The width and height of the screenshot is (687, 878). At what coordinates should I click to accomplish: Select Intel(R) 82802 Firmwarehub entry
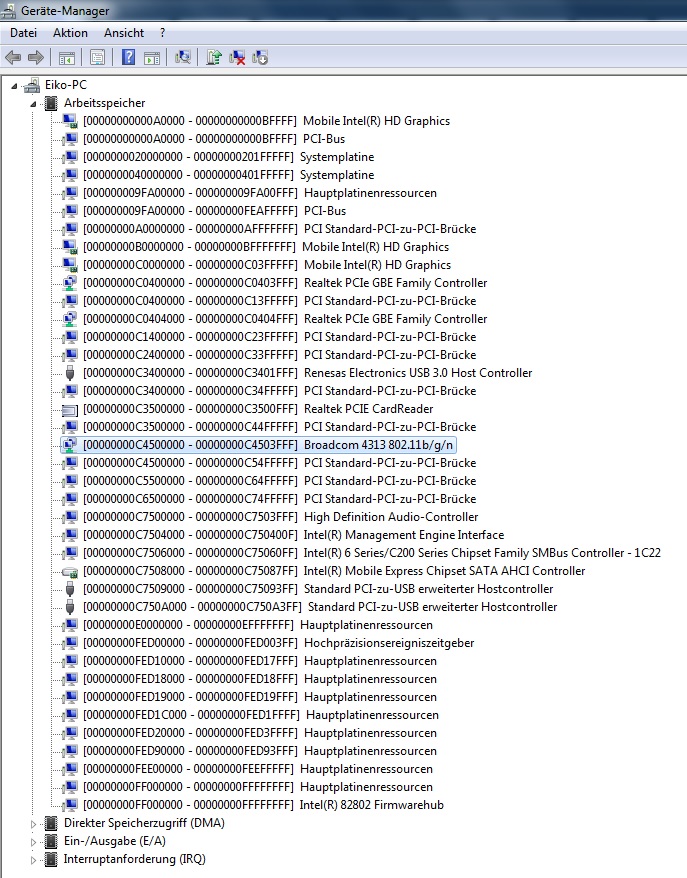coord(263,805)
